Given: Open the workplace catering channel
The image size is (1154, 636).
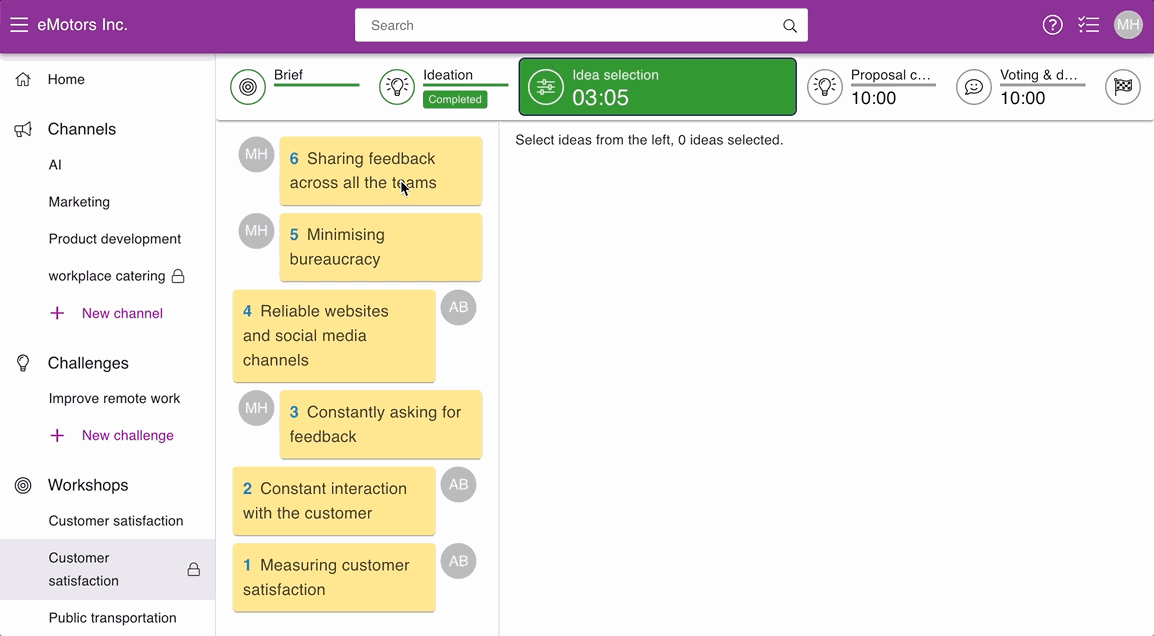Looking at the screenshot, I should click(x=107, y=276).
